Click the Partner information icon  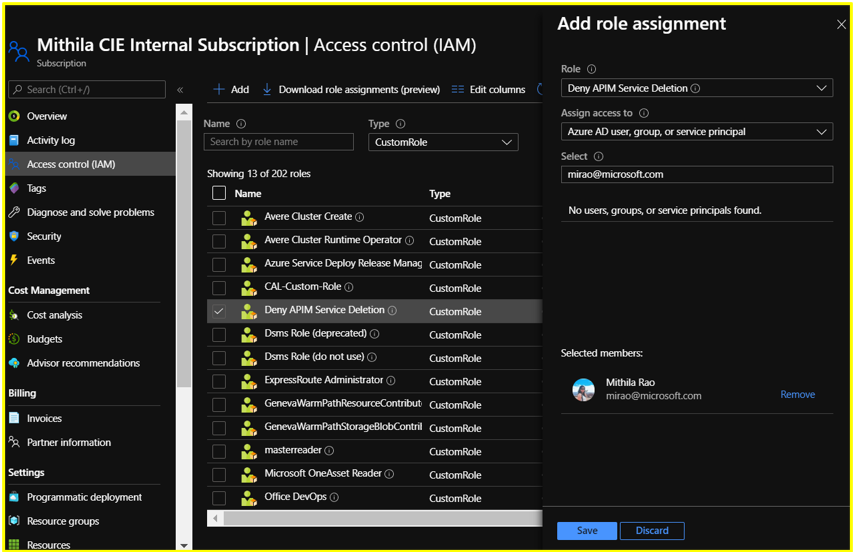[14, 442]
